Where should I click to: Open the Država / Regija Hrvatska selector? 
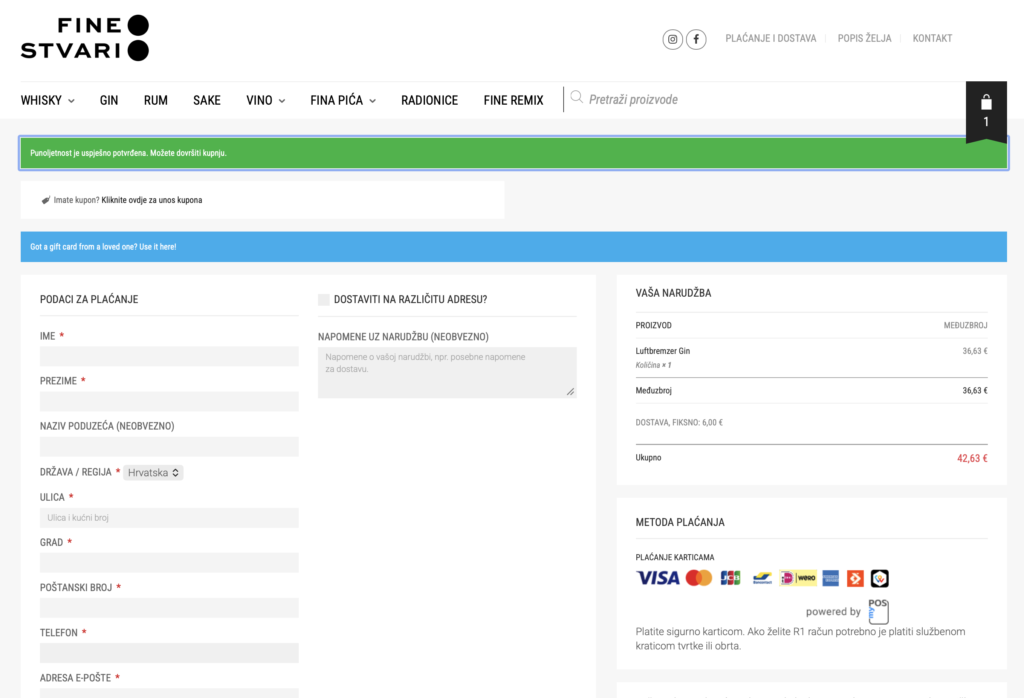(x=153, y=473)
